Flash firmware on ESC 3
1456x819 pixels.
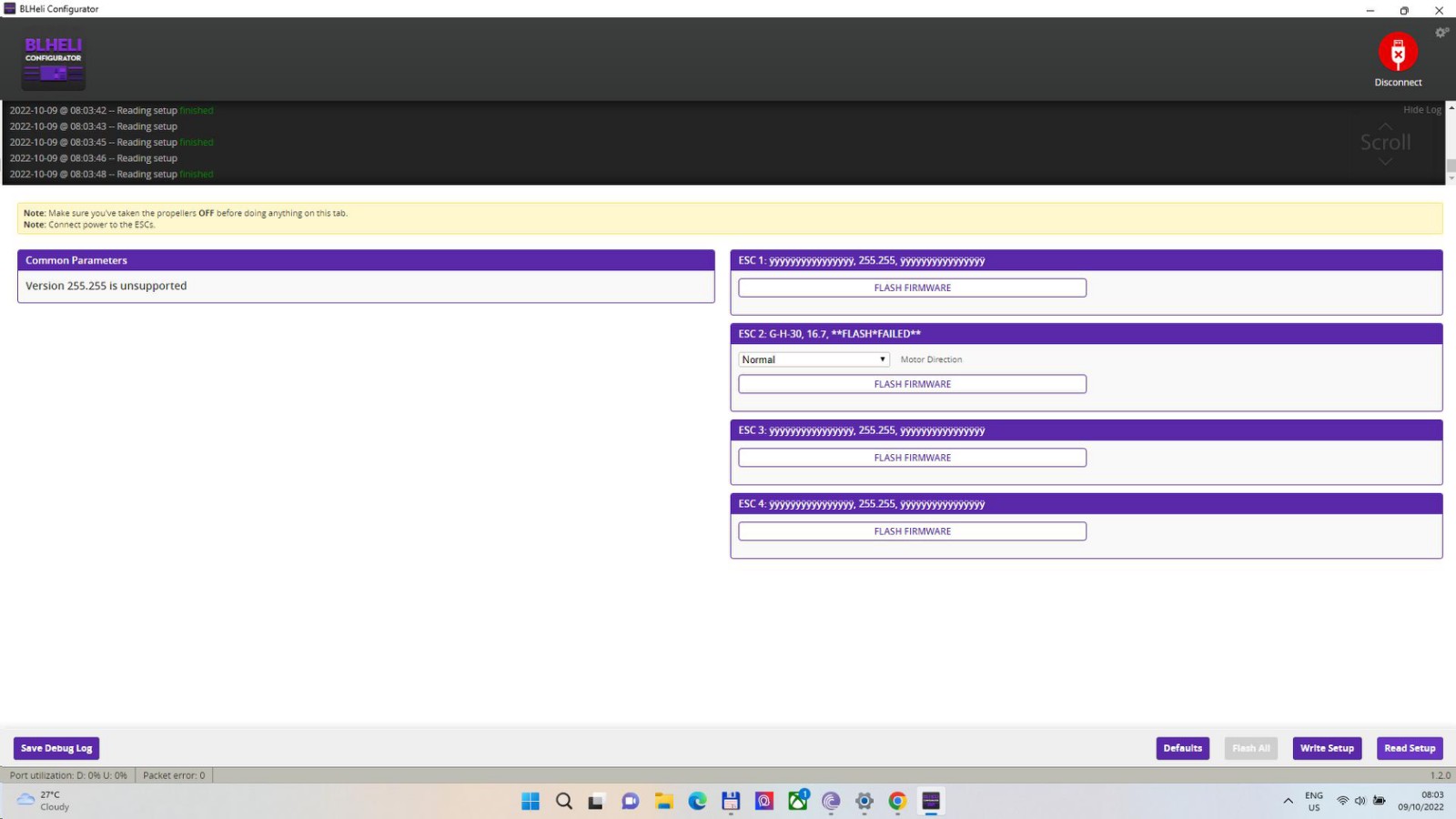pyautogui.click(x=912, y=458)
